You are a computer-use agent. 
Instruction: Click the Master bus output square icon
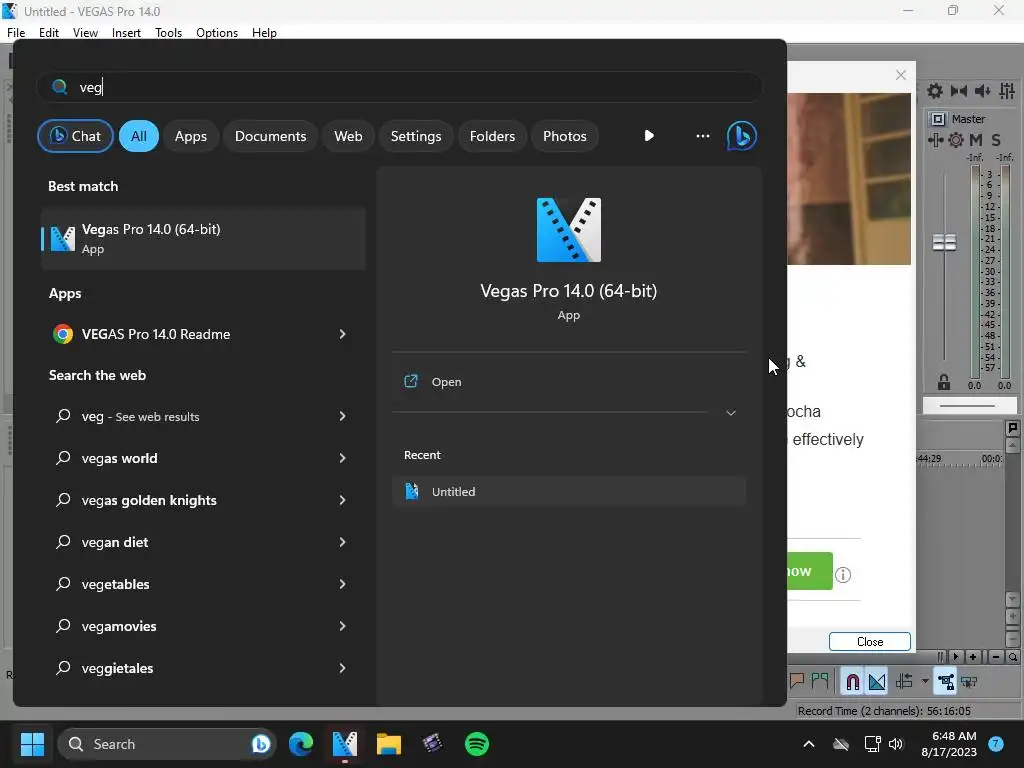coord(938,119)
